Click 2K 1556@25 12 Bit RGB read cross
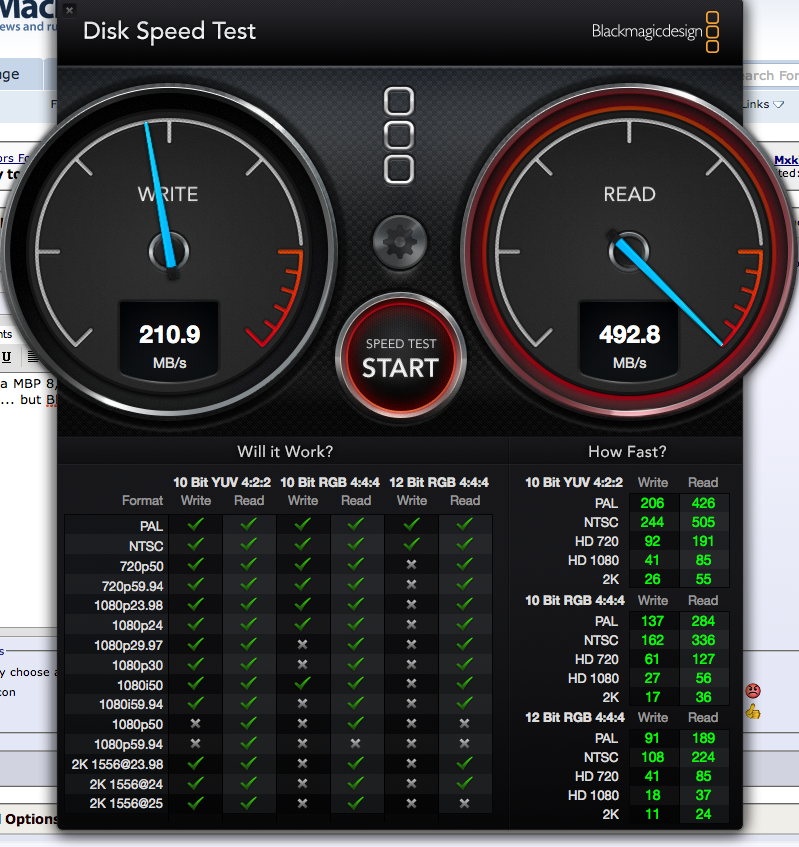This screenshot has width=799, height=847. 465,803
